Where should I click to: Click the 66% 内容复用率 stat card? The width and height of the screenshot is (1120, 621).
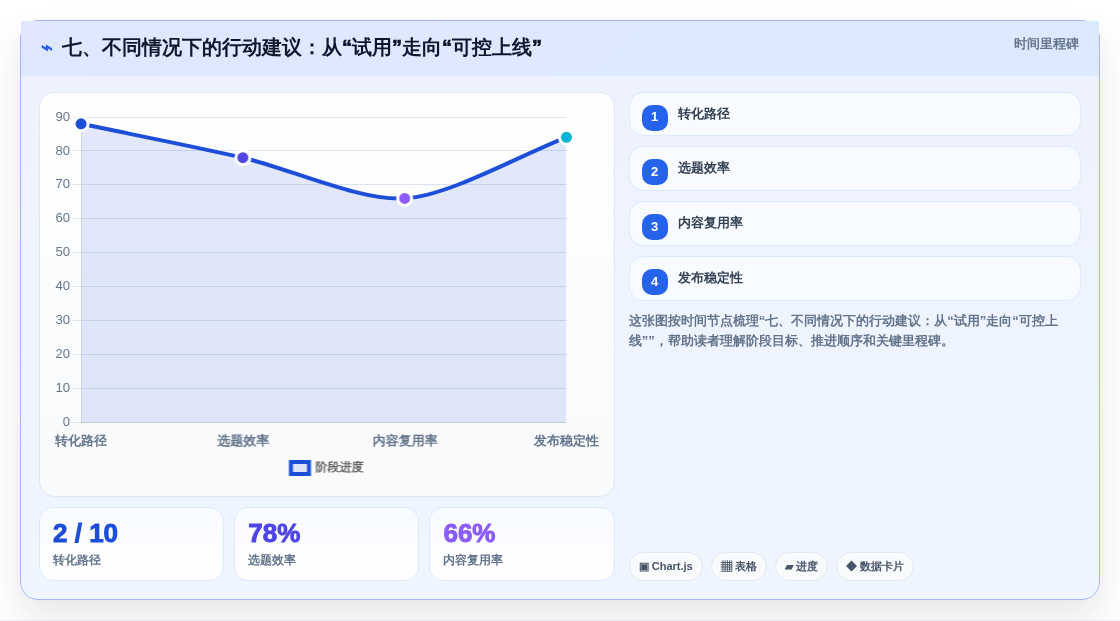coord(522,544)
